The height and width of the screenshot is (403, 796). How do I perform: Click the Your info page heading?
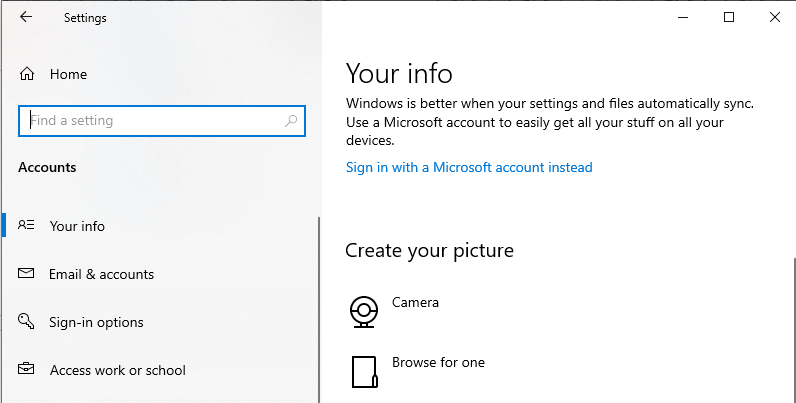point(399,73)
